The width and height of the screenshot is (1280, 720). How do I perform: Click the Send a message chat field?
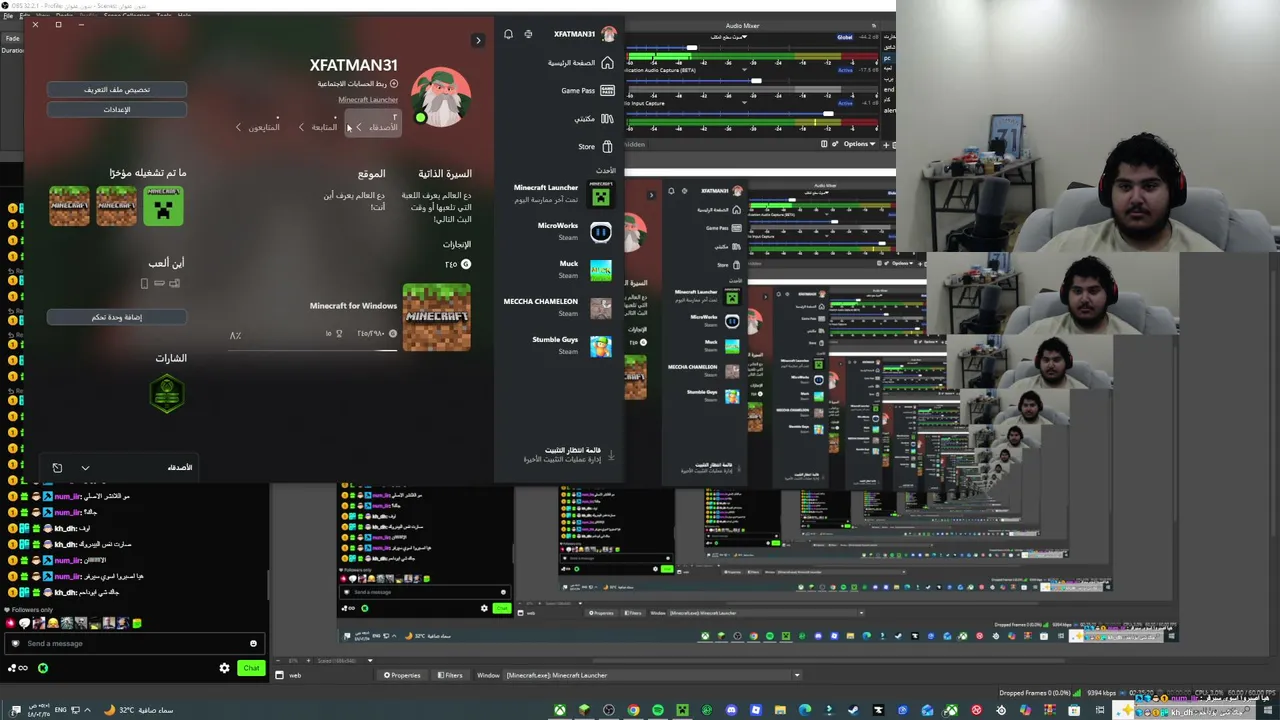tap(133, 644)
